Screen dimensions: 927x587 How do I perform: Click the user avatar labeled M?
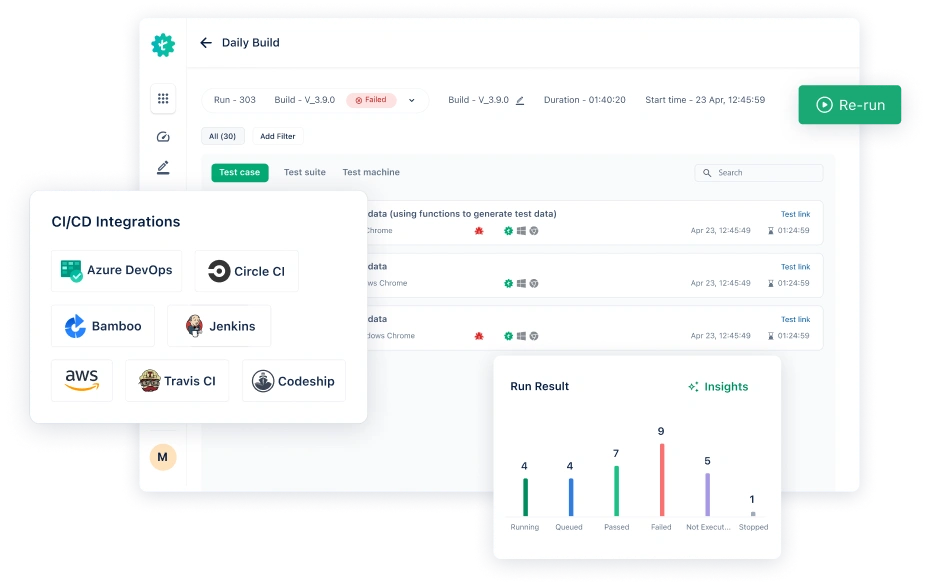coord(163,457)
